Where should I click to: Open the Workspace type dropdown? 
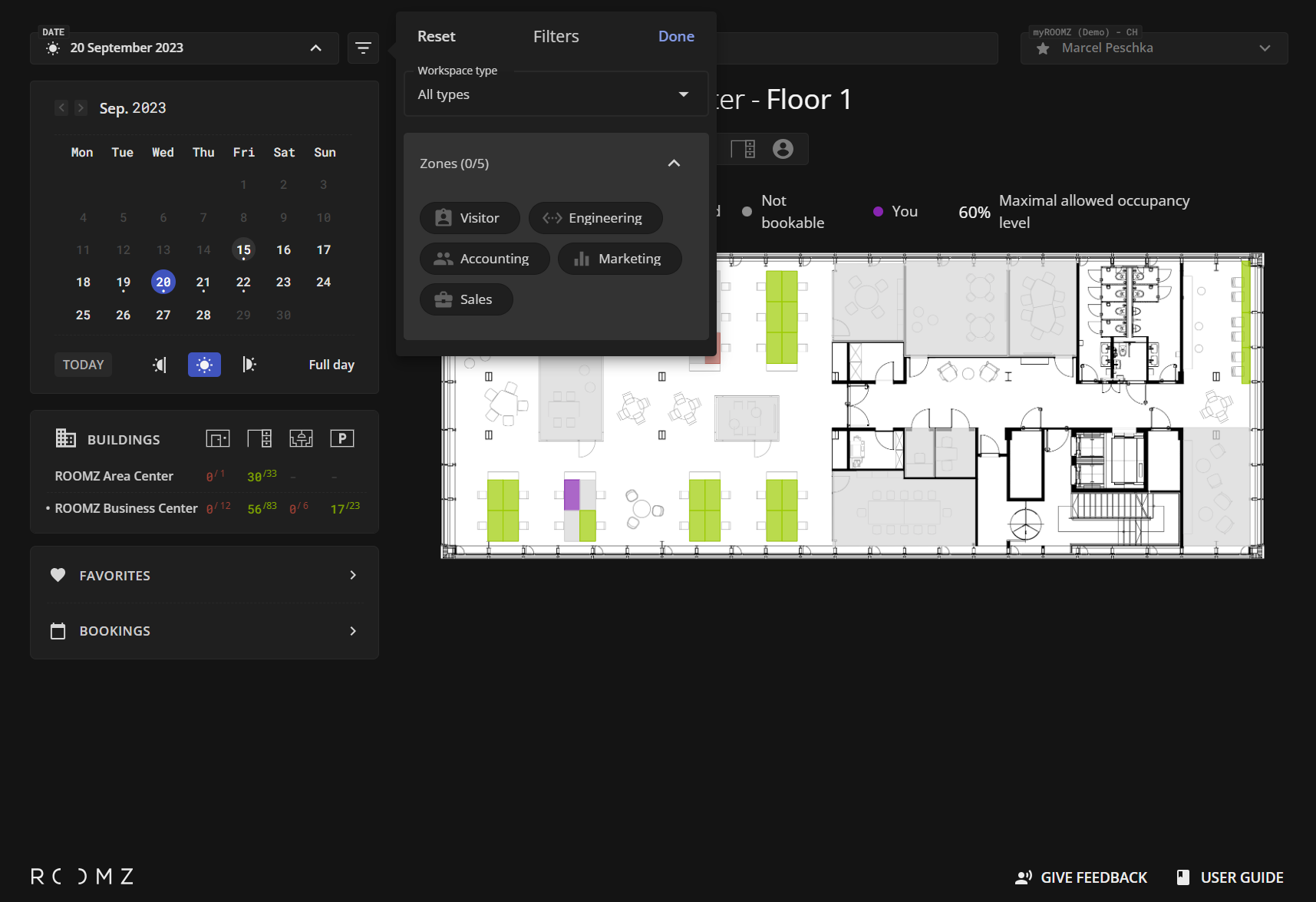click(x=556, y=94)
